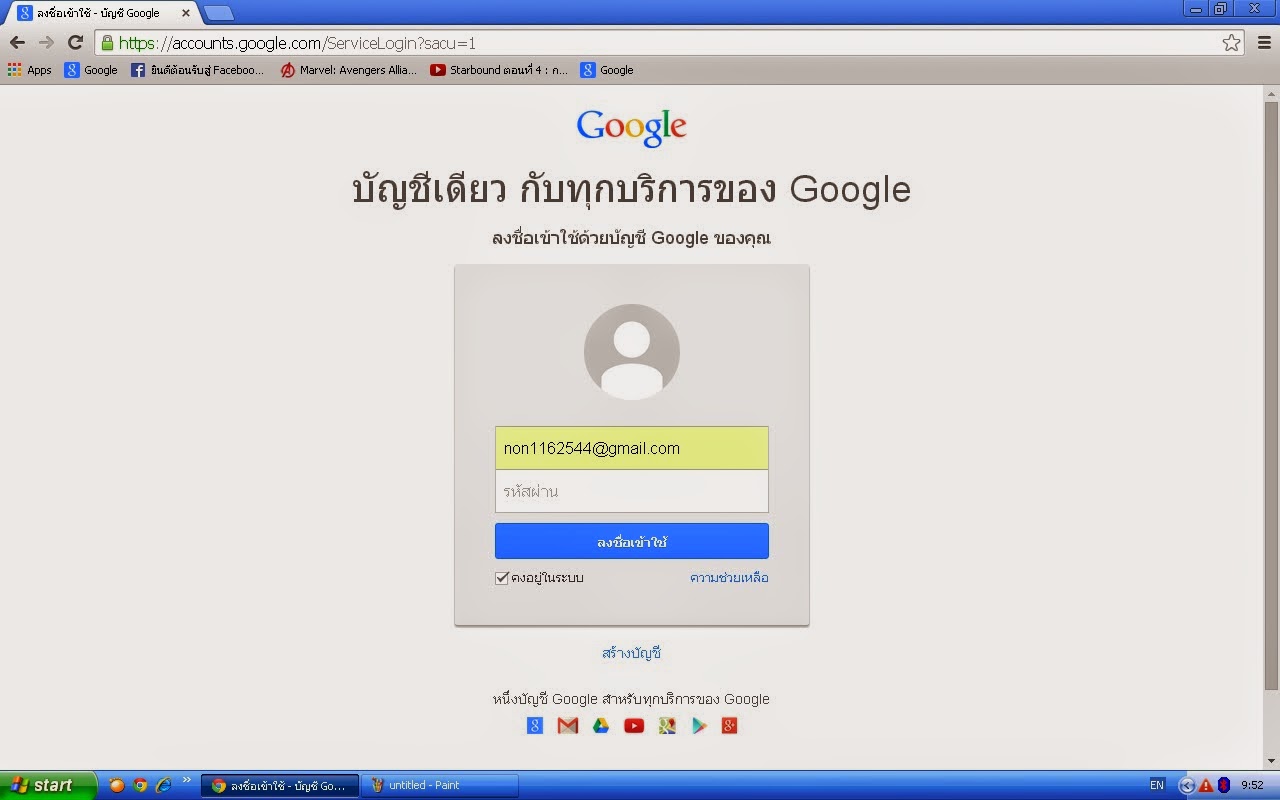Click the blank profile avatar picture

point(632,352)
